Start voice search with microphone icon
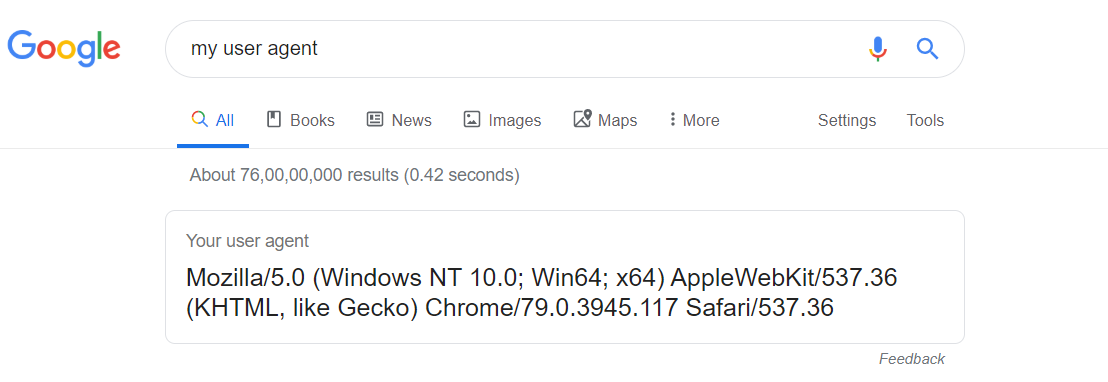Viewport: 1108px width, 382px height. [878, 49]
